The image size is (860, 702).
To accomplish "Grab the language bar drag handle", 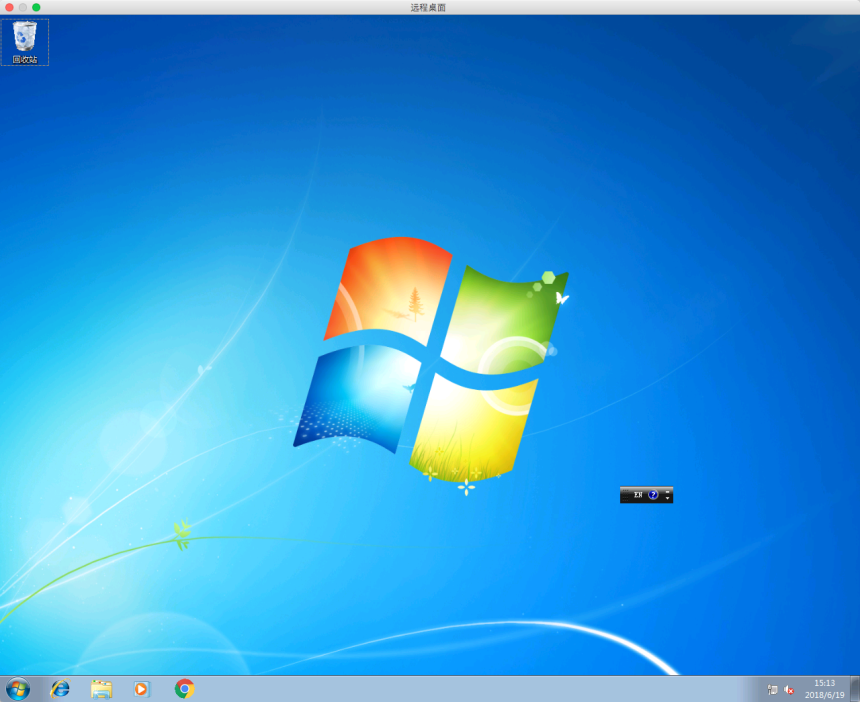I will pyautogui.click(x=625, y=495).
